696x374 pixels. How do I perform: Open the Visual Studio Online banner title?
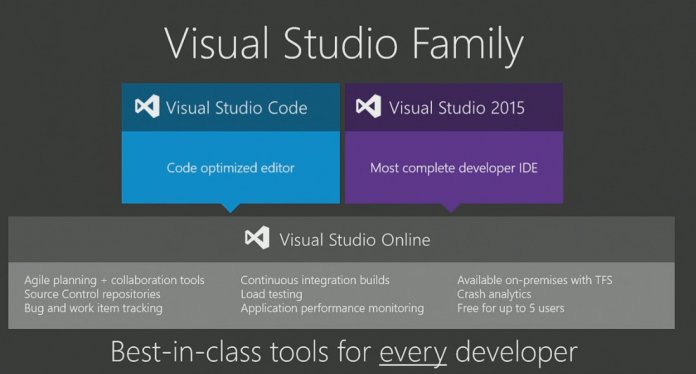(355, 240)
